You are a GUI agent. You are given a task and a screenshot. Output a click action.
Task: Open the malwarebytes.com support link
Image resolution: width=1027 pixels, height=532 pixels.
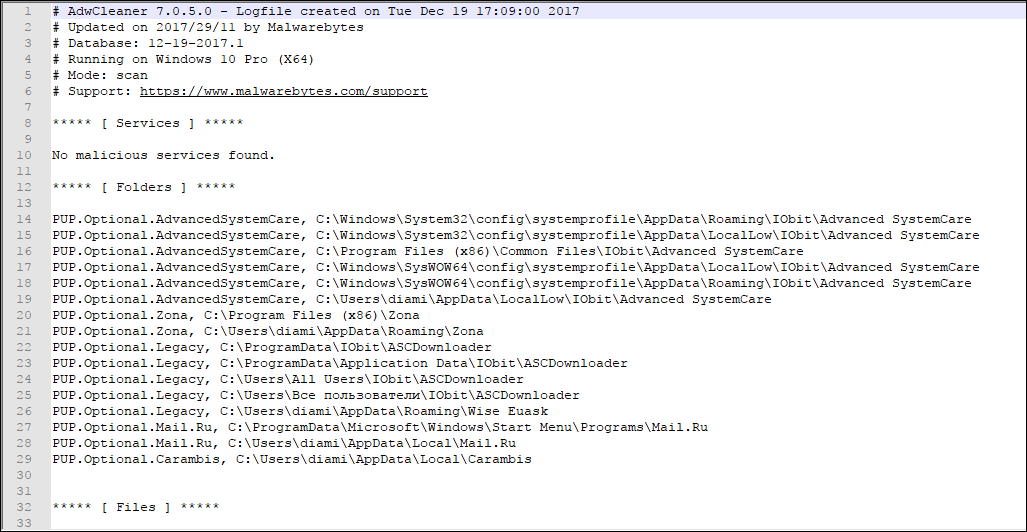[x=284, y=91]
